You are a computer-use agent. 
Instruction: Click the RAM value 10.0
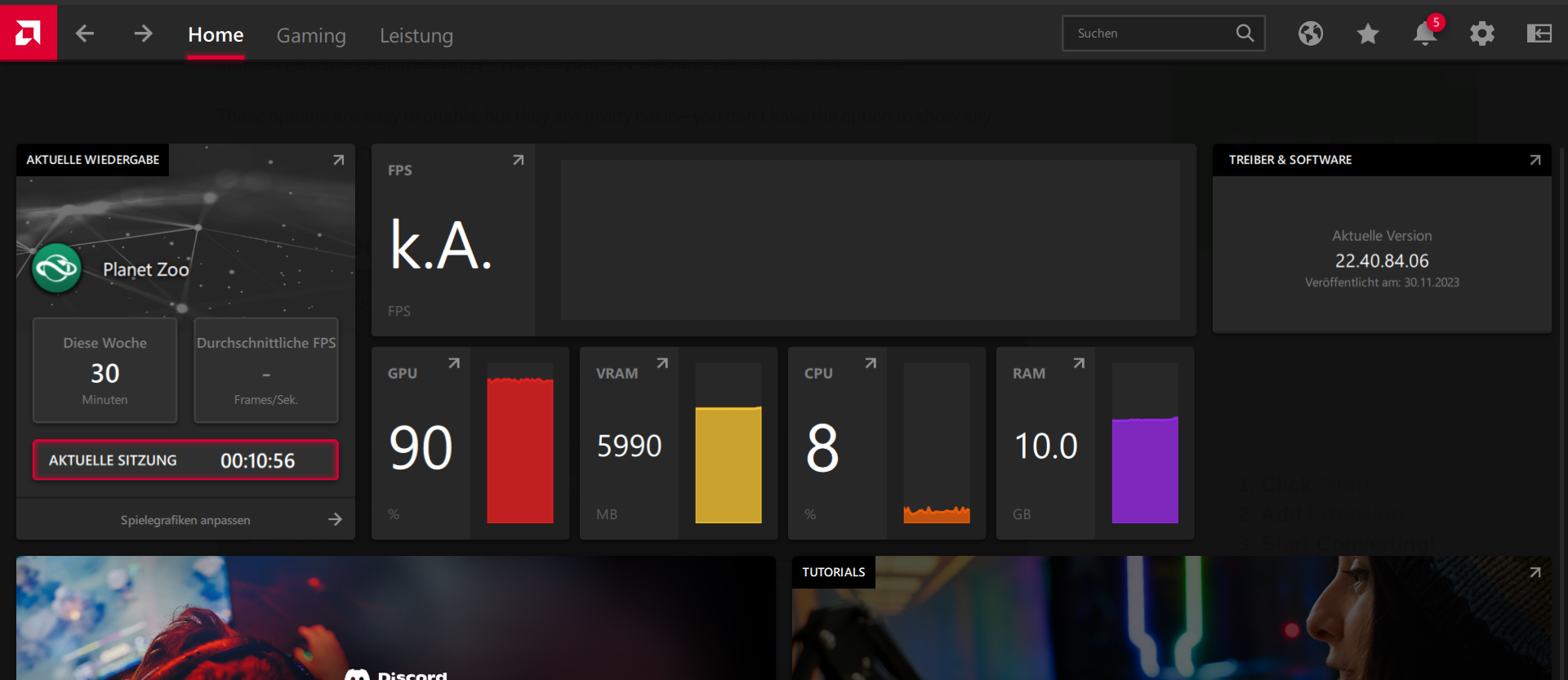(1046, 446)
